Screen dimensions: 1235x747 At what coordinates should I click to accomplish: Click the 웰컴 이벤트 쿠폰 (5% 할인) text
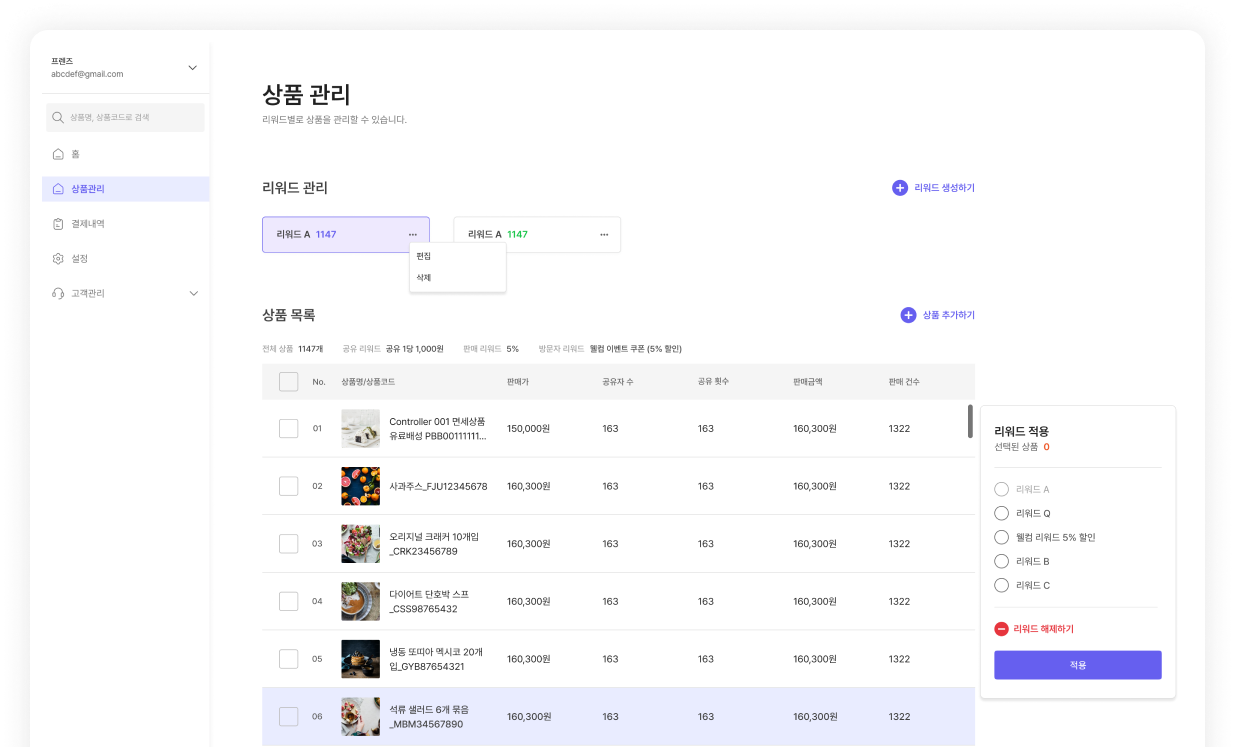coord(636,349)
